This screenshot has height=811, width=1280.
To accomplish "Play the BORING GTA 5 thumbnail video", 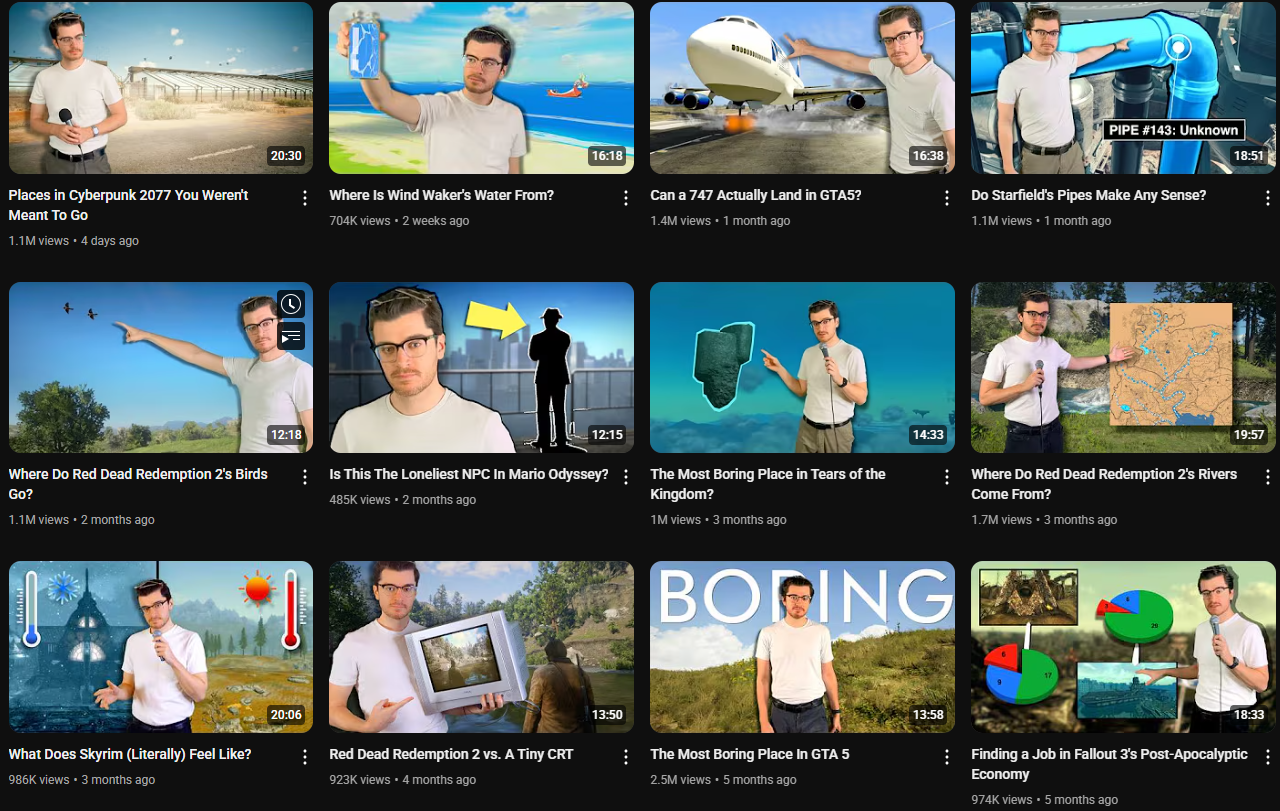I will coord(802,647).
